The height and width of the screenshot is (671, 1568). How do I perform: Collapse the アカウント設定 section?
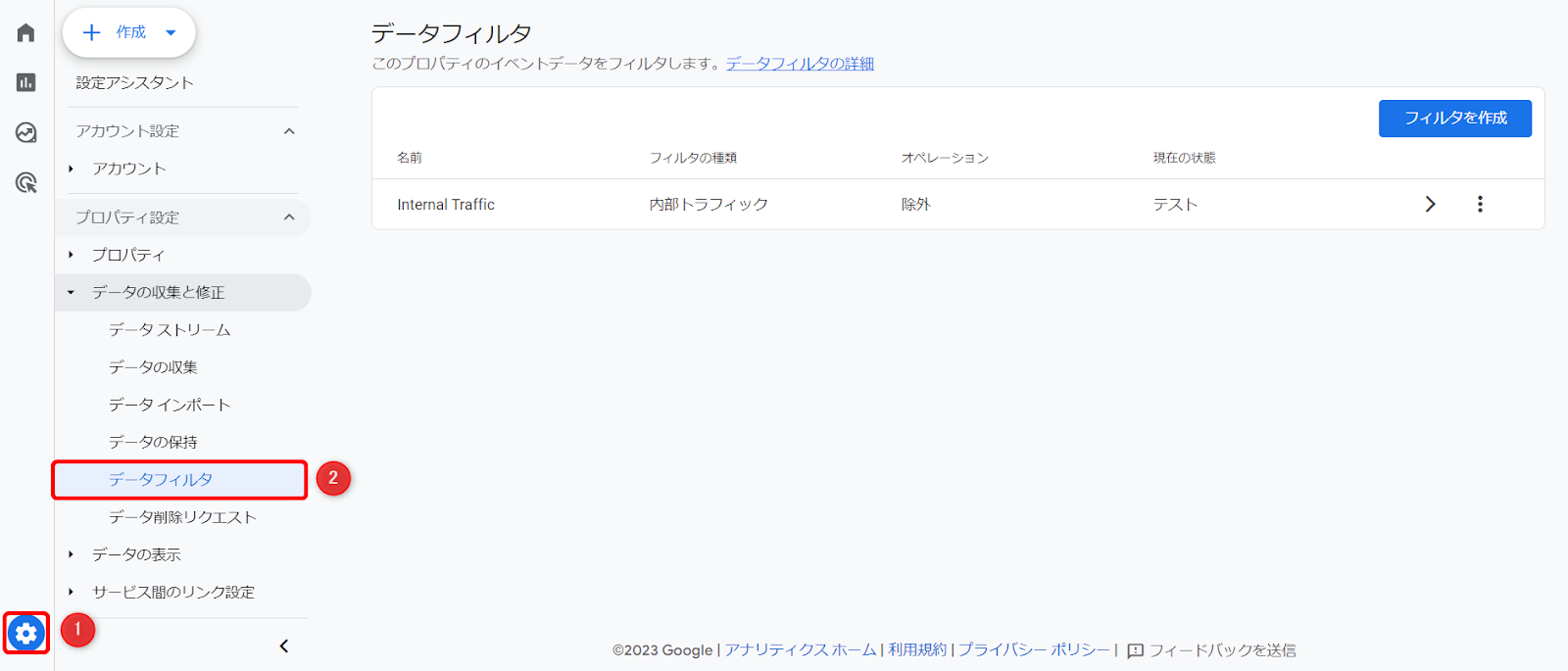click(289, 131)
